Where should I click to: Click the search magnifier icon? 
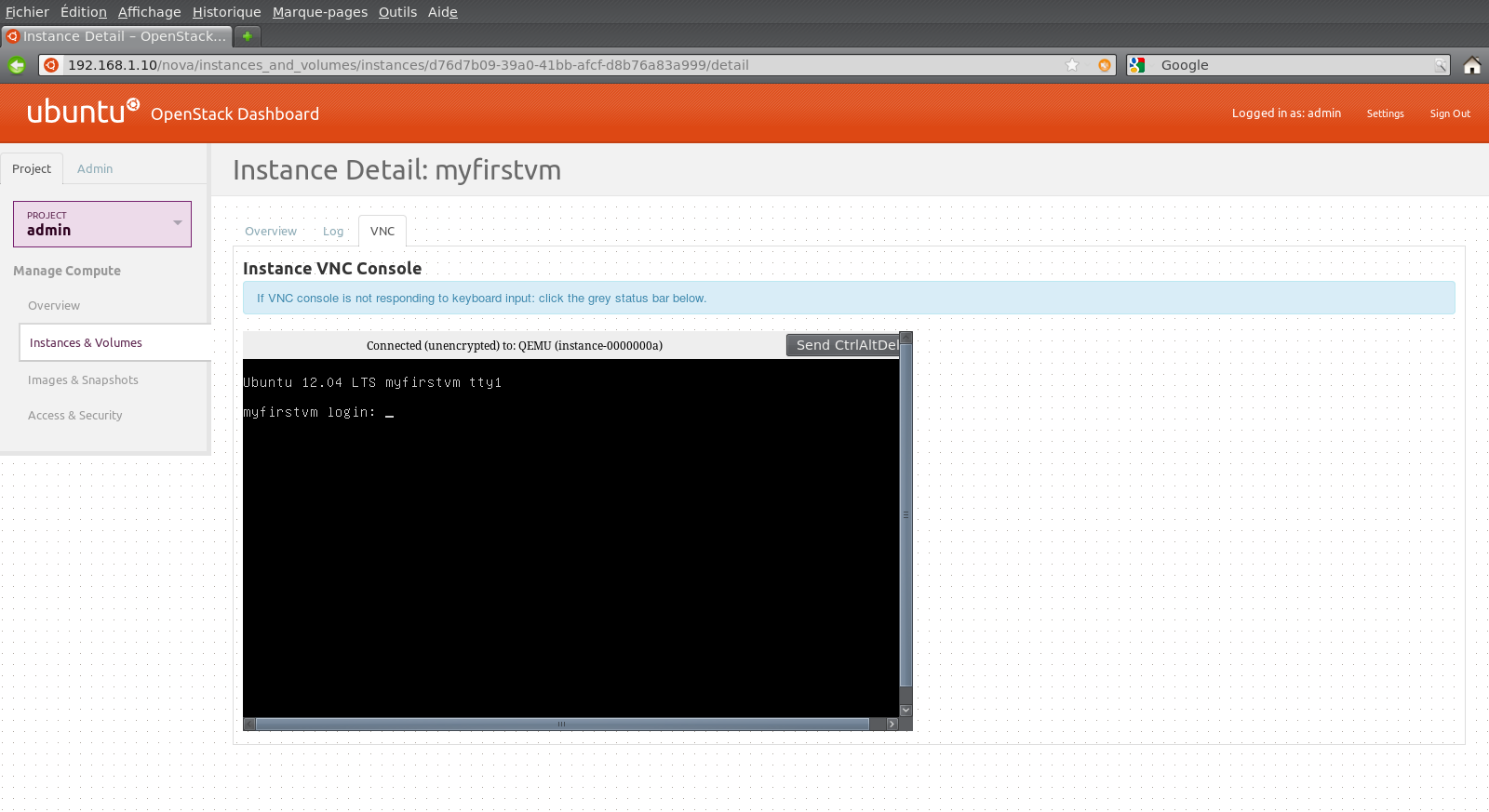pyautogui.click(x=1440, y=65)
